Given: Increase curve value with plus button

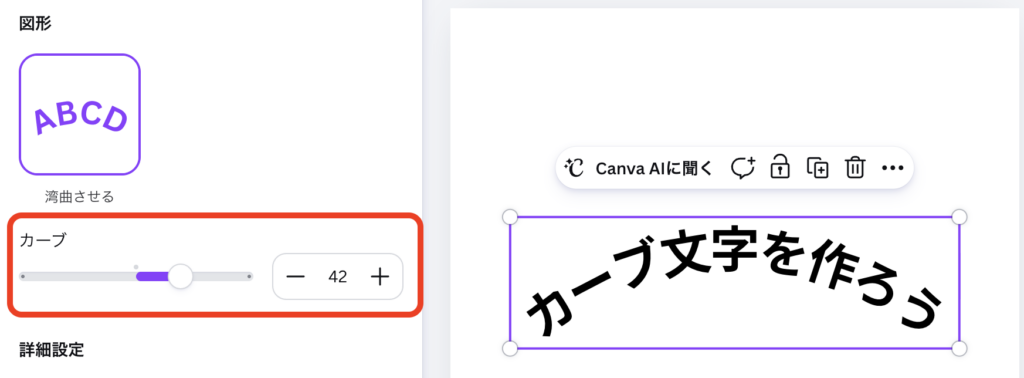Looking at the screenshot, I should click(x=379, y=277).
